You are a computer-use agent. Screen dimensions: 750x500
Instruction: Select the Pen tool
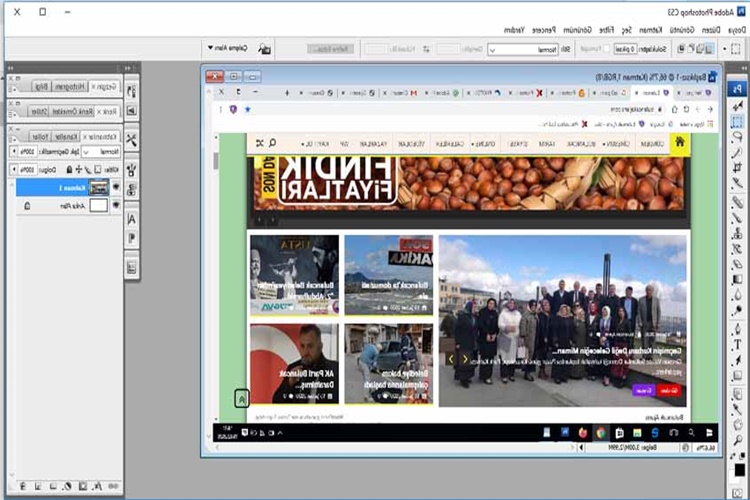click(x=737, y=329)
